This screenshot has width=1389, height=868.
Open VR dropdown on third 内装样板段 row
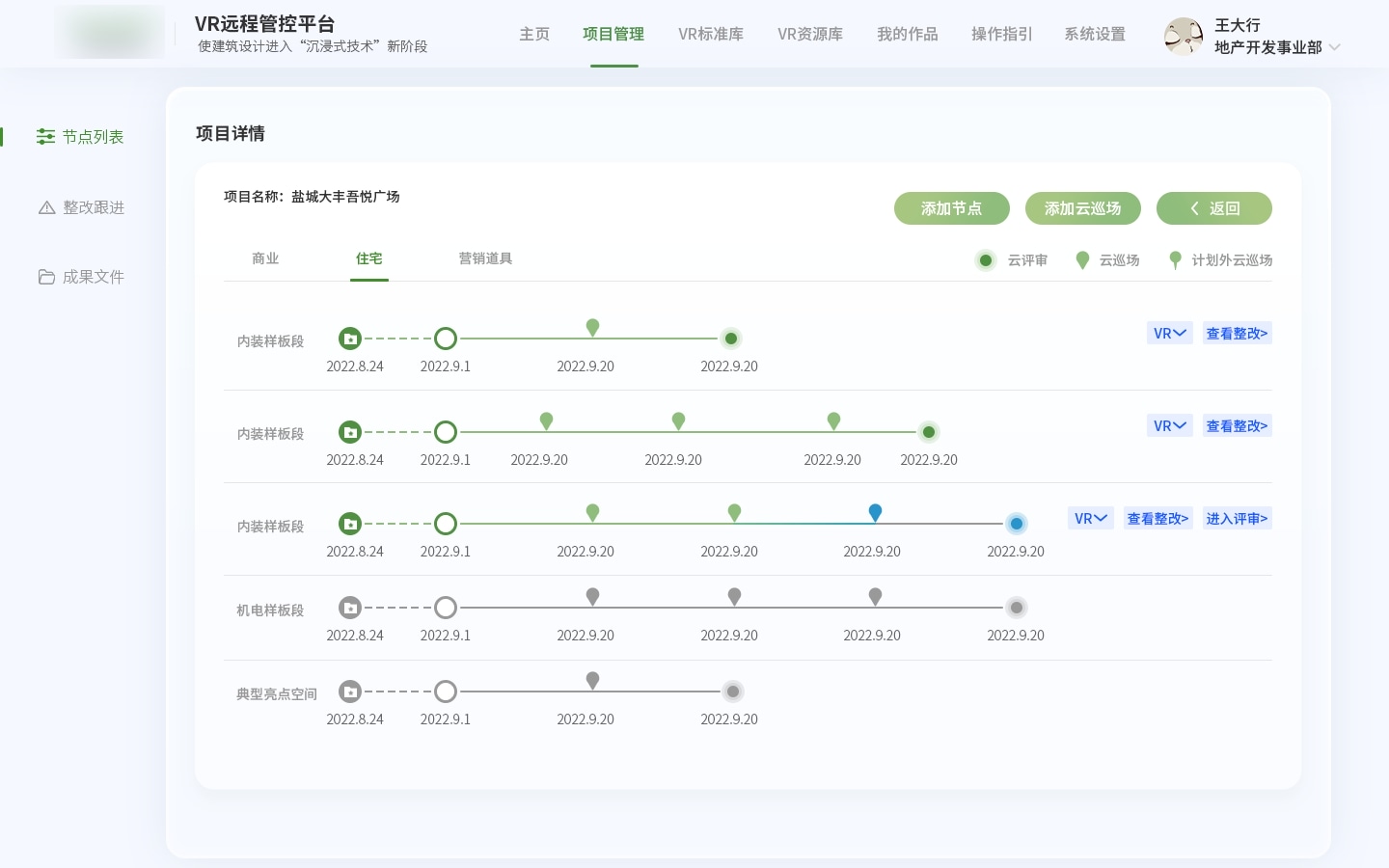[1091, 518]
